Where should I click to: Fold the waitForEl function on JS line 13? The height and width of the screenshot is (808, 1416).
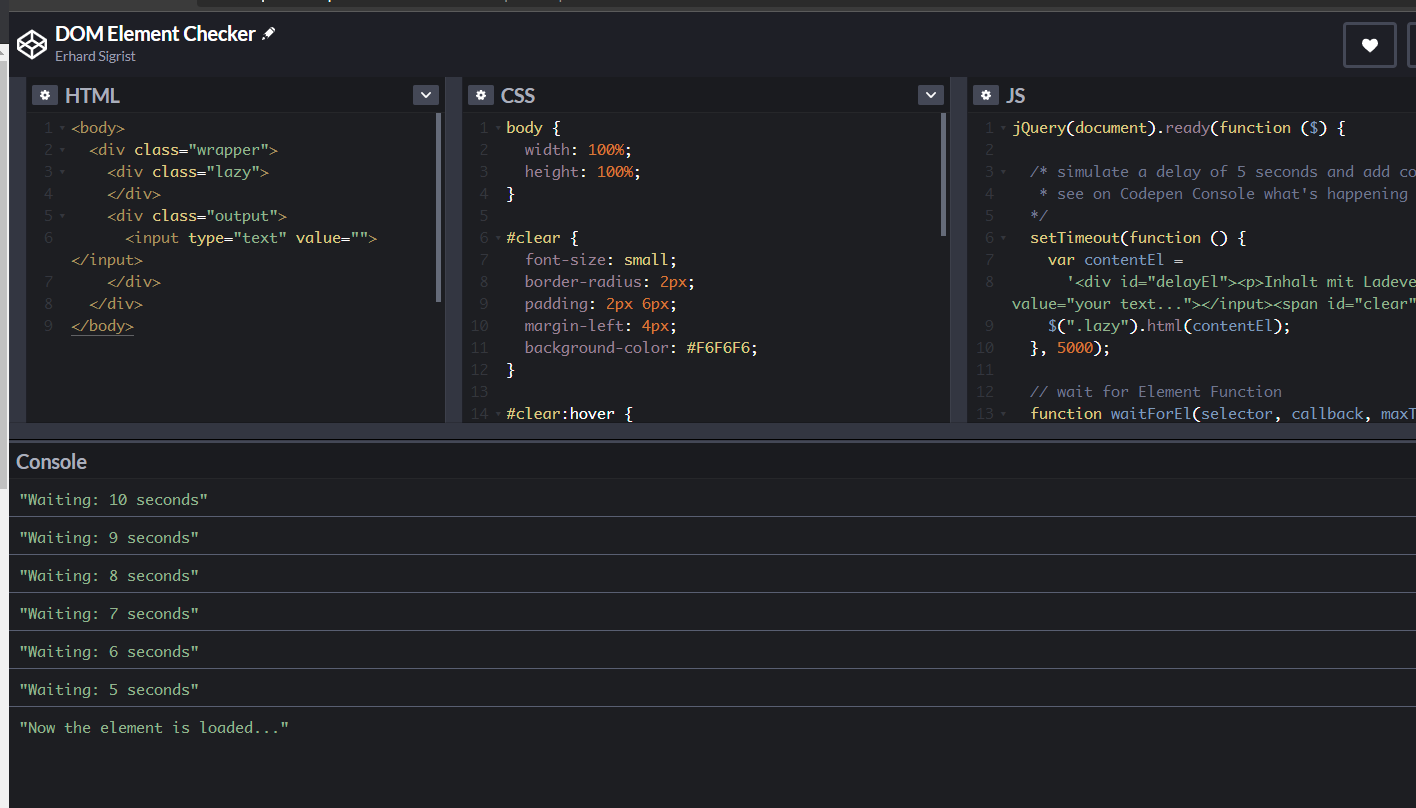(x=1003, y=414)
